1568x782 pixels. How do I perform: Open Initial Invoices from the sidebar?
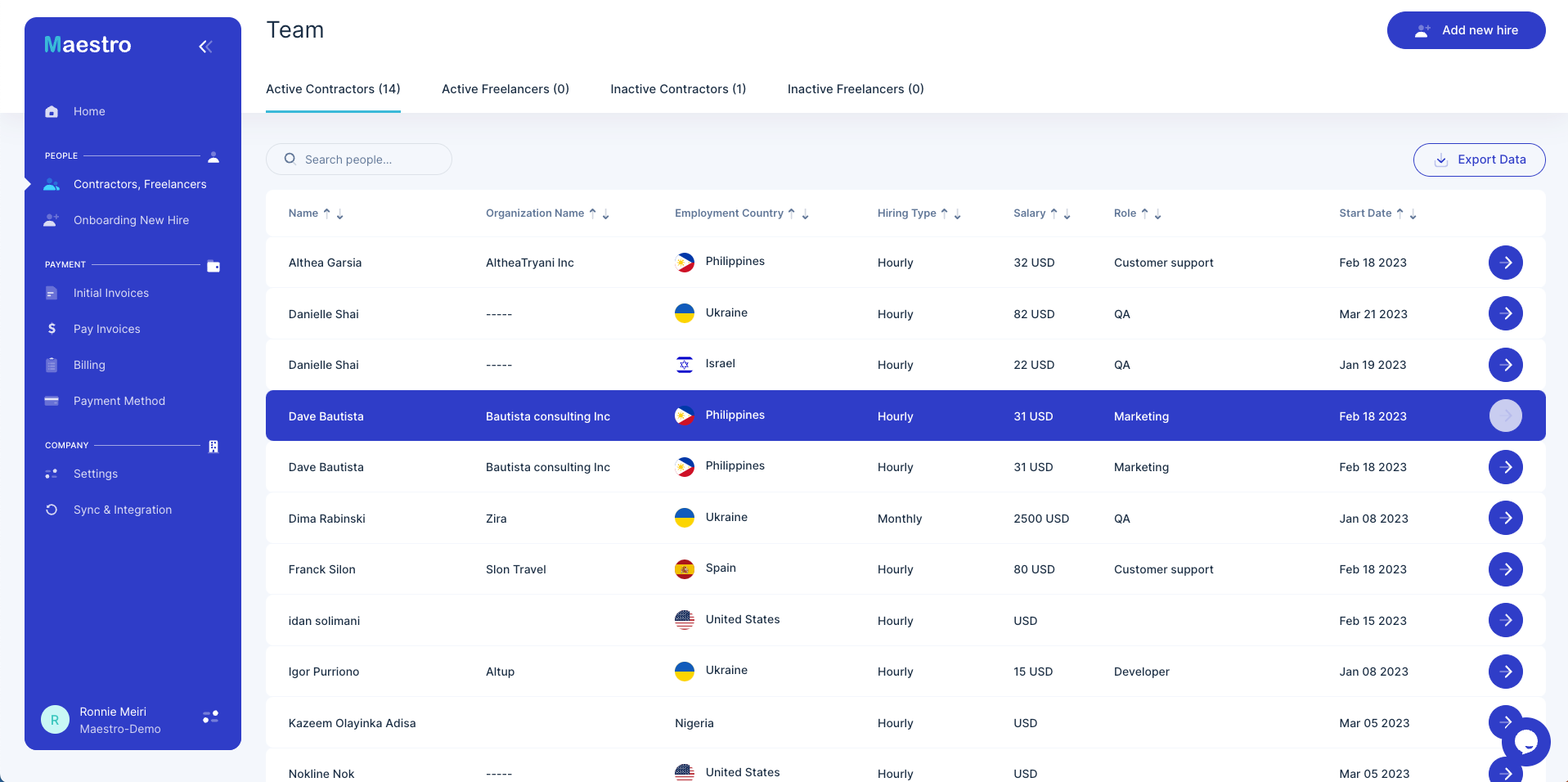pyautogui.click(x=110, y=293)
